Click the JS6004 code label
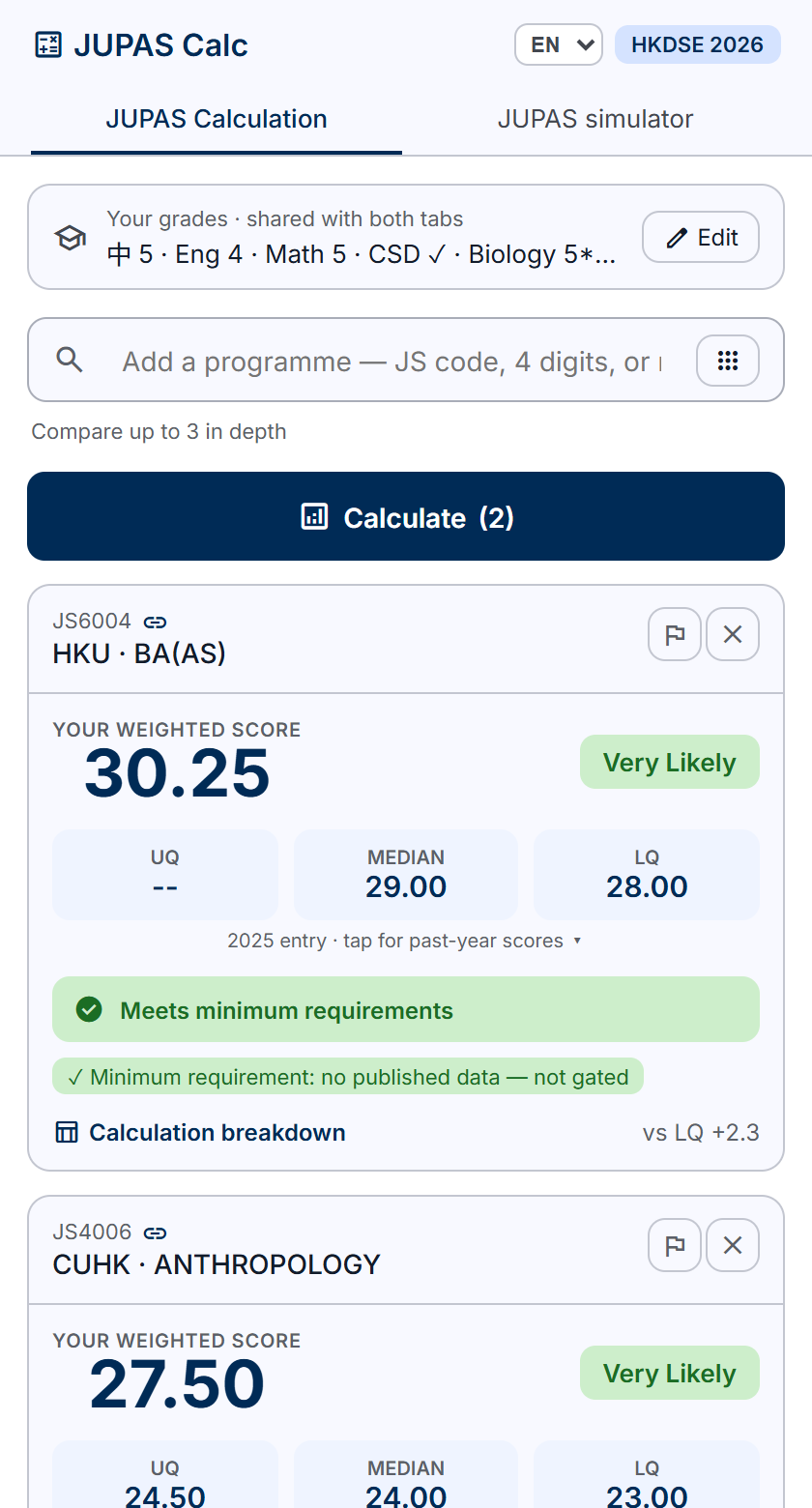 point(92,622)
